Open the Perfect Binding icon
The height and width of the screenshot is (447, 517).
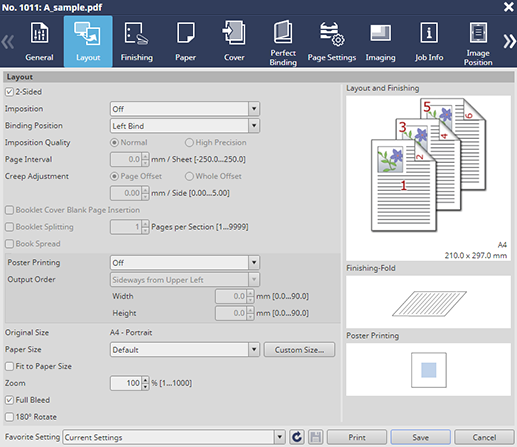(283, 32)
